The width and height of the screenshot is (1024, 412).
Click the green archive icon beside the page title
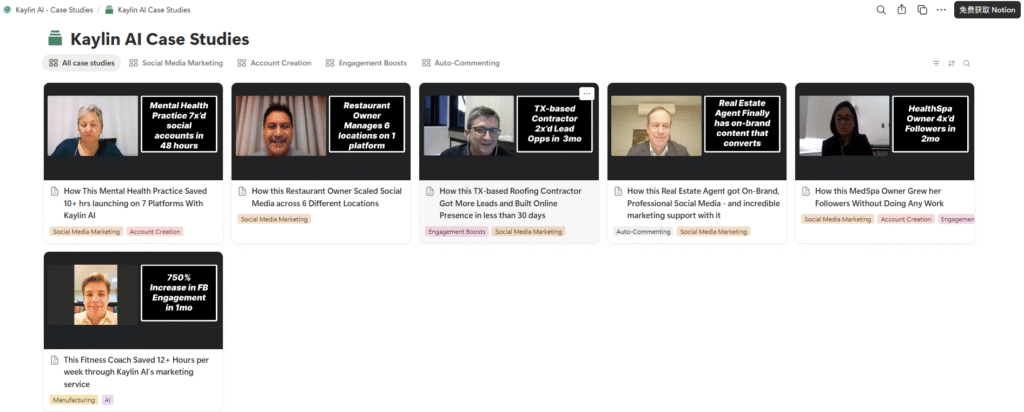click(55, 39)
